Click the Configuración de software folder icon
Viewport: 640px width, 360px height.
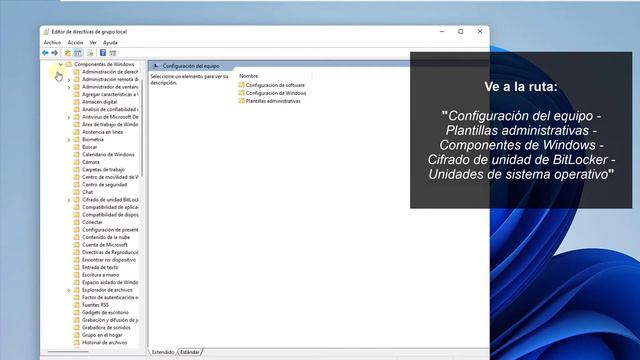tap(241, 85)
